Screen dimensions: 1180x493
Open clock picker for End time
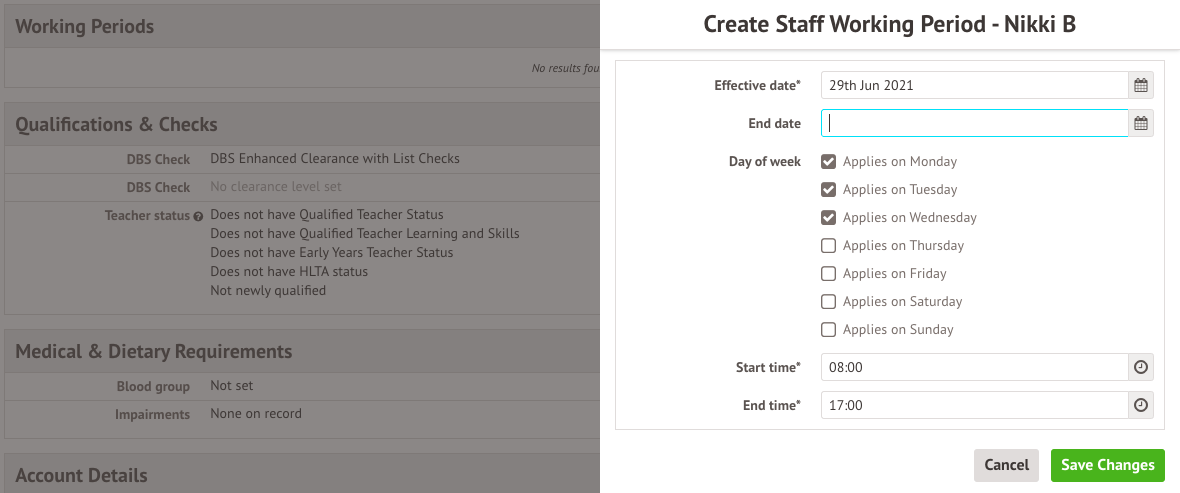[1141, 405]
